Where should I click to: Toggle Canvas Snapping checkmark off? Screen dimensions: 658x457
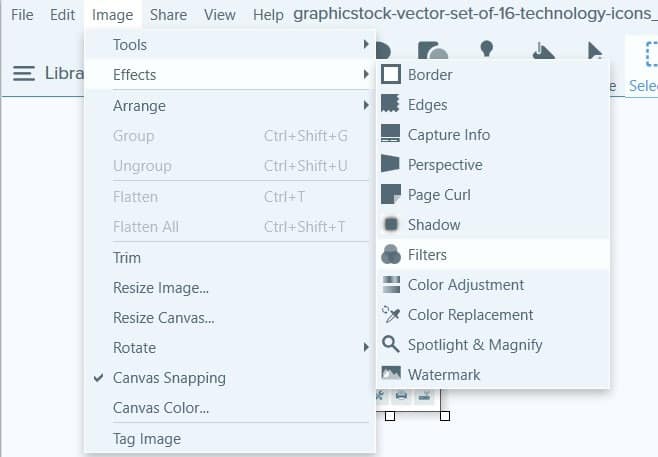click(x=99, y=378)
